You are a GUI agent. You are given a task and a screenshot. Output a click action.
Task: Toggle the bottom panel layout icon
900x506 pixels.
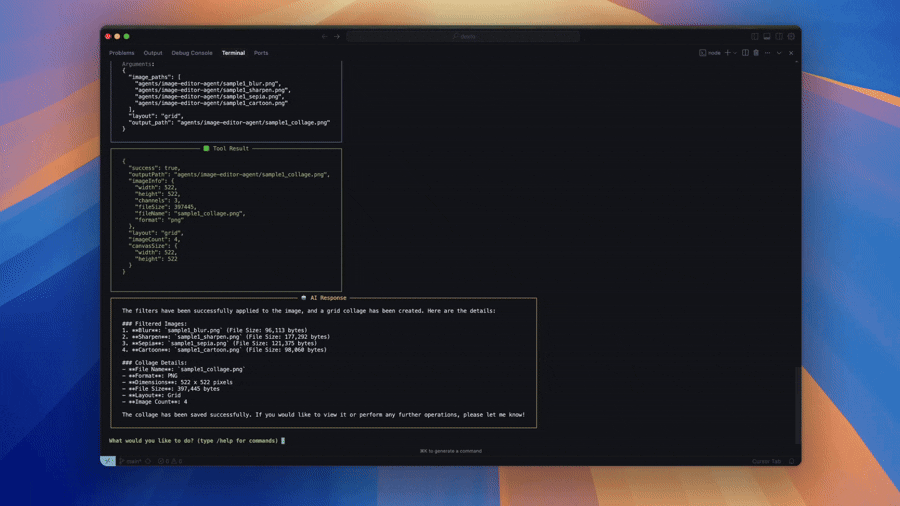(767, 36)
